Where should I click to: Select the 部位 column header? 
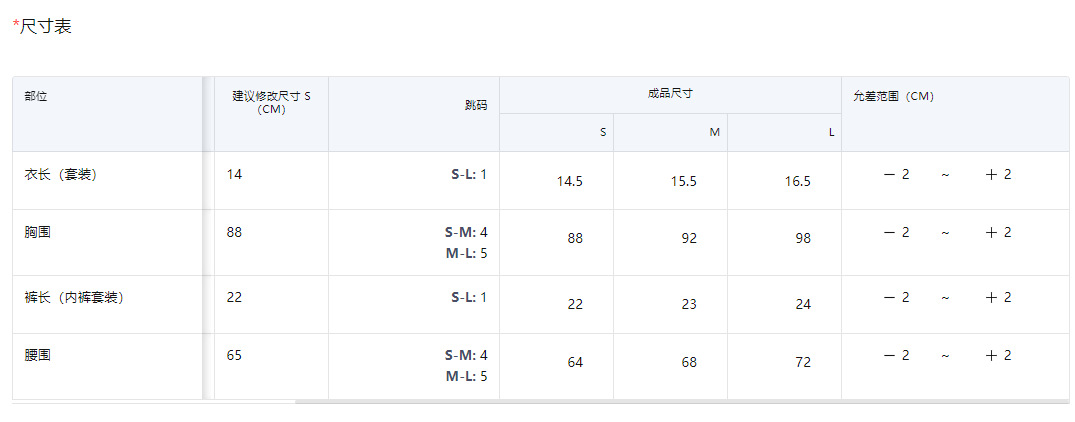tap(36, 96)
